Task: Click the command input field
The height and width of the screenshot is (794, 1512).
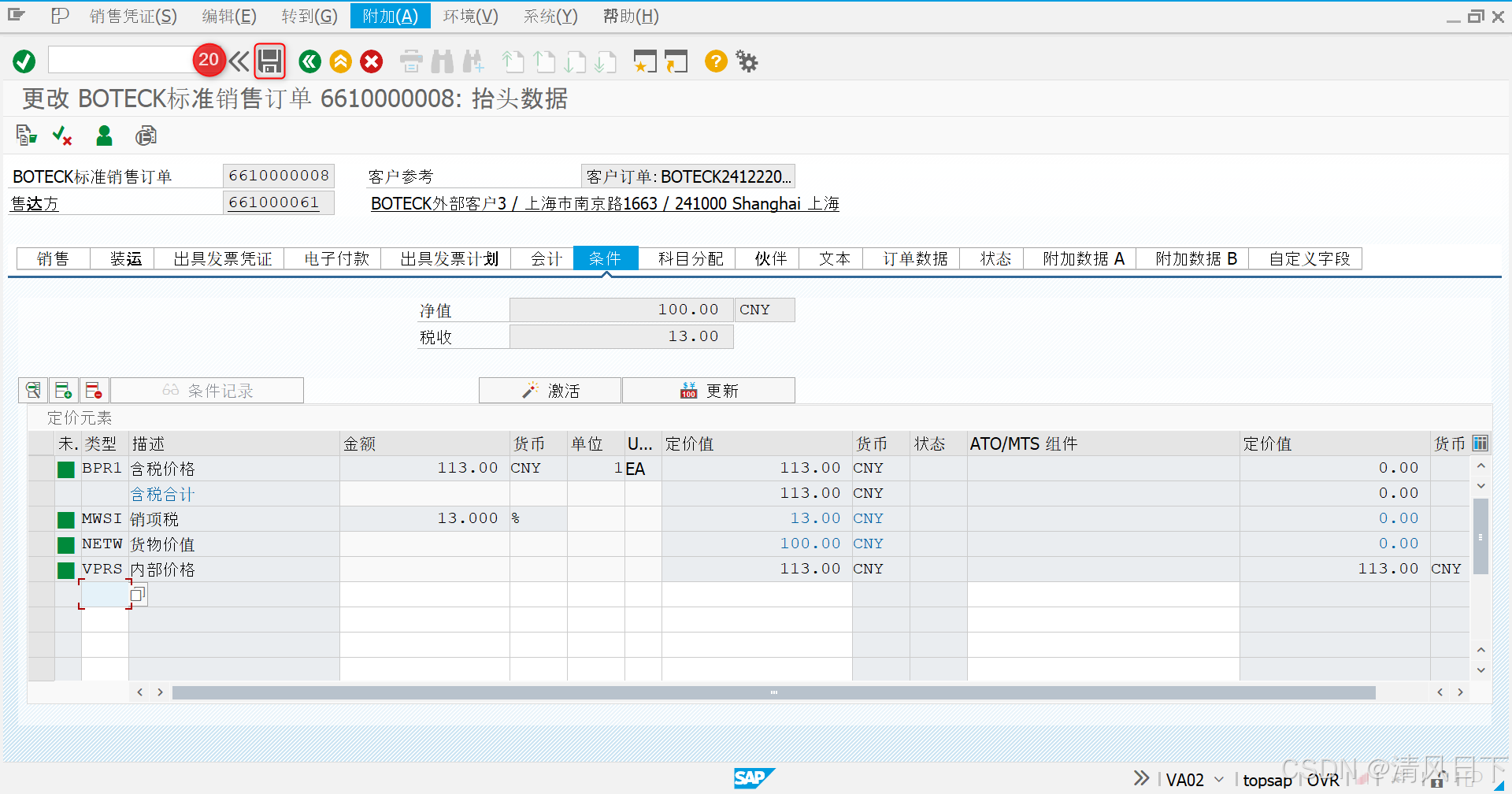Action: 121,60
